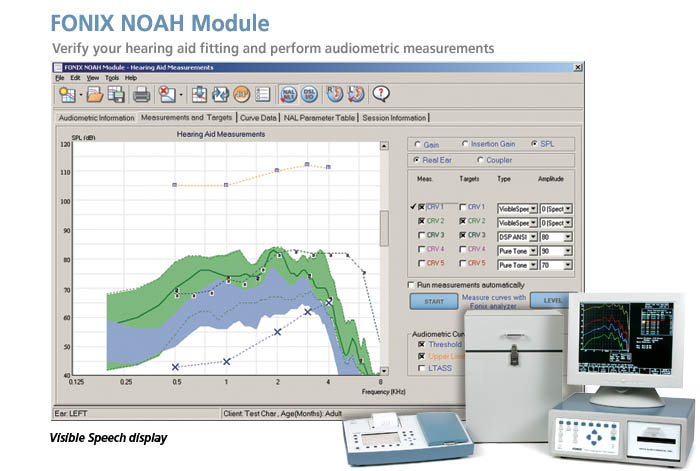Enable Targets CRV 4 checkbox
Image resolution: width=700 pixels, height=471 pixels.
point(463,249)
